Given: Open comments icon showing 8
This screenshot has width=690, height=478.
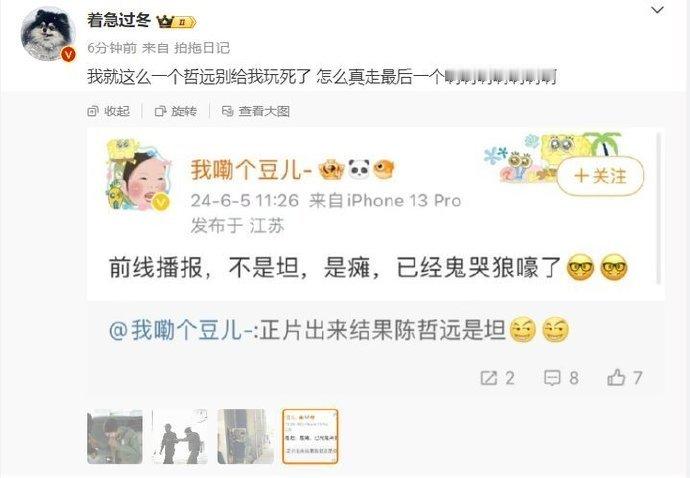Looking at the screenshot, I should point(561,378).
